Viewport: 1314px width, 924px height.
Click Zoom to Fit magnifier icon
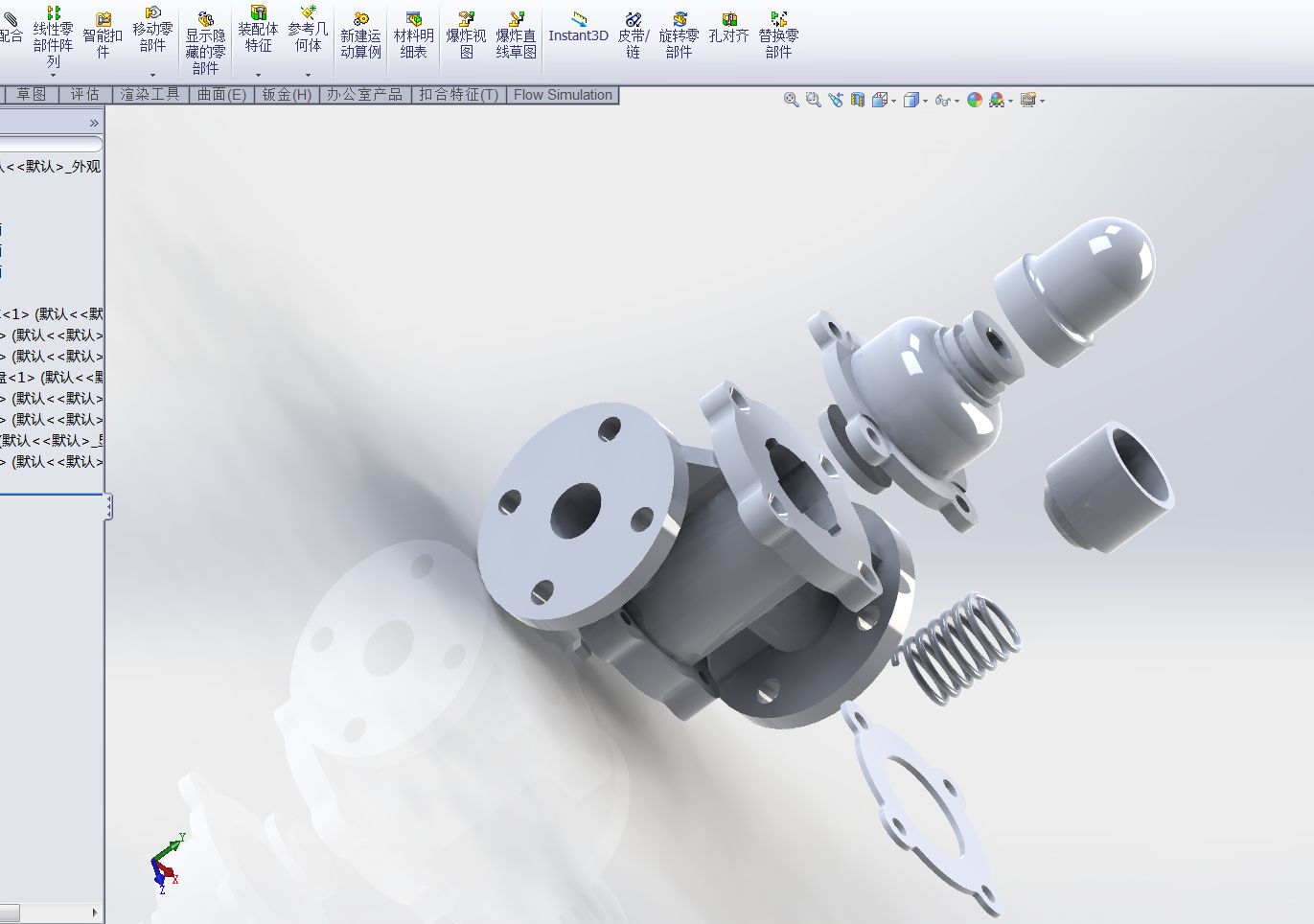point(792,100)
